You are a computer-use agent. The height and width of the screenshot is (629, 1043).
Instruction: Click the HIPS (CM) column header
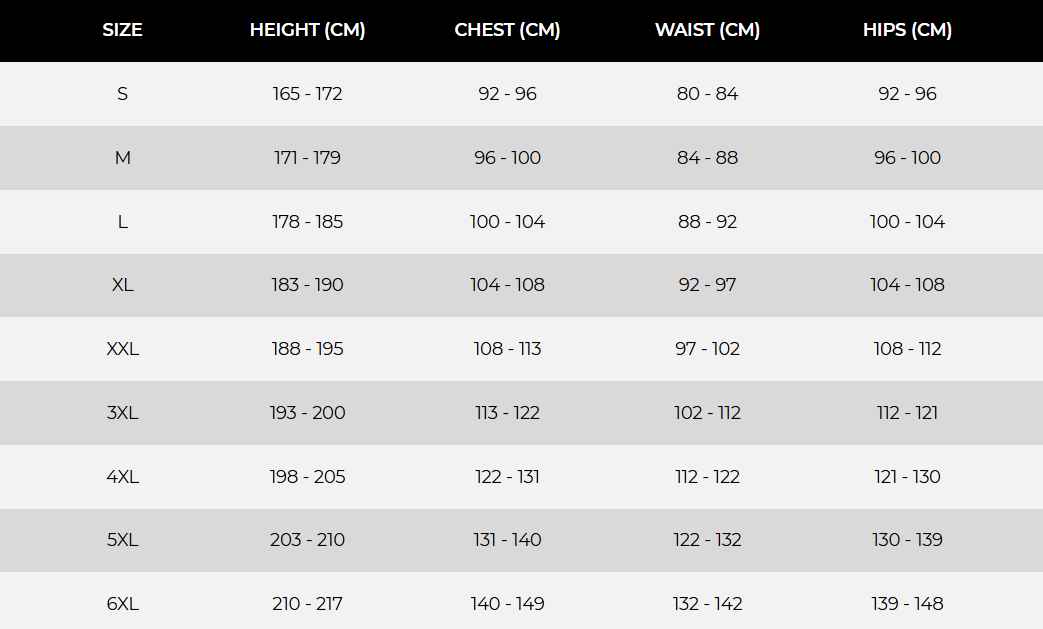coord(907,30)
